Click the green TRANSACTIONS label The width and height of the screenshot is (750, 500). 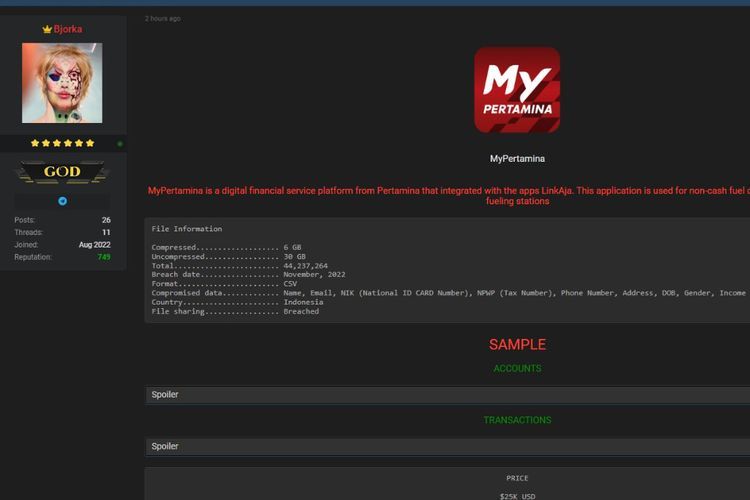click(517, 420)
